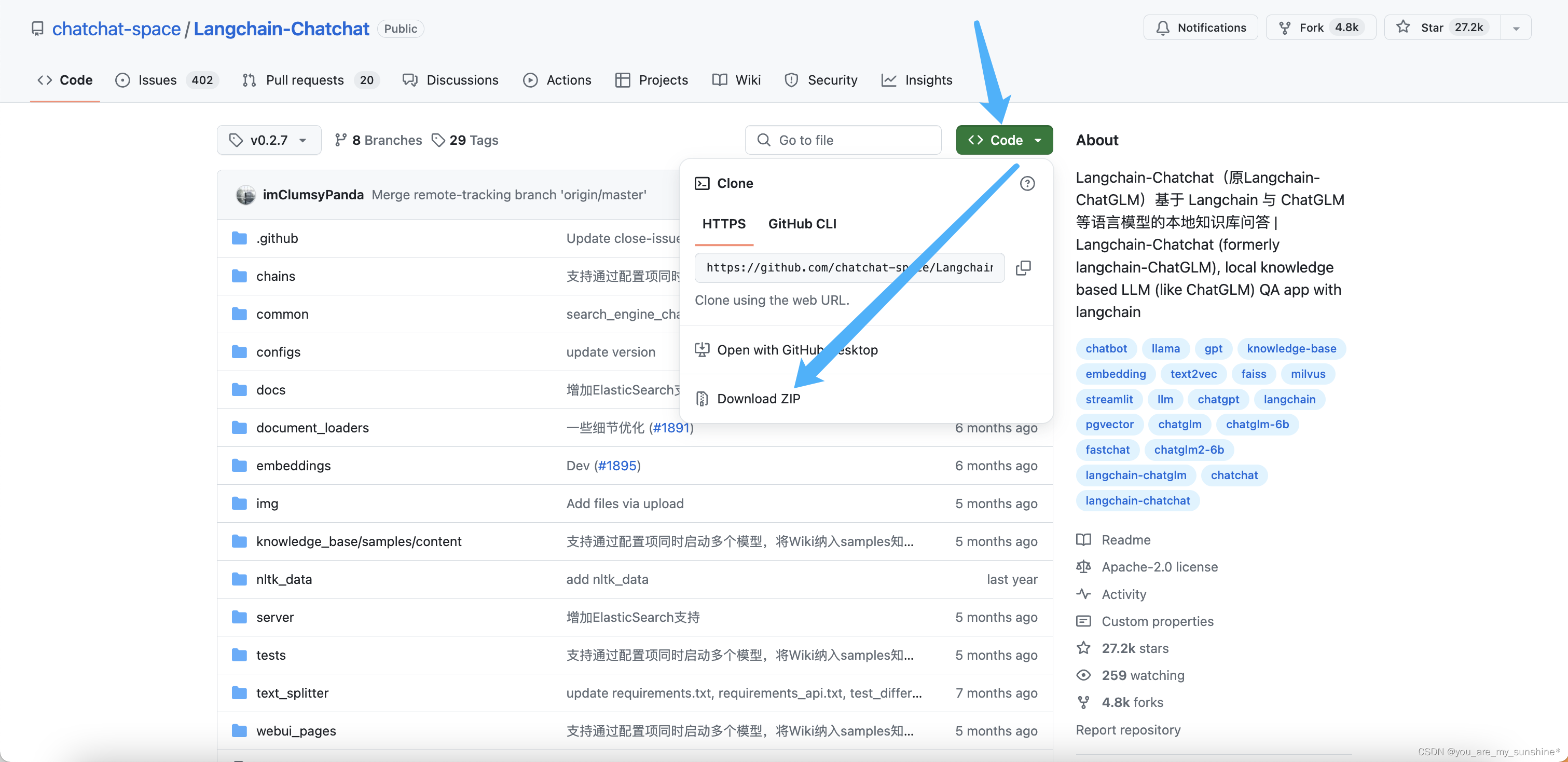The width and height of the screenshot is (1568, 762).
Task: Open the Activity link
Action: tap(1111, 594)
